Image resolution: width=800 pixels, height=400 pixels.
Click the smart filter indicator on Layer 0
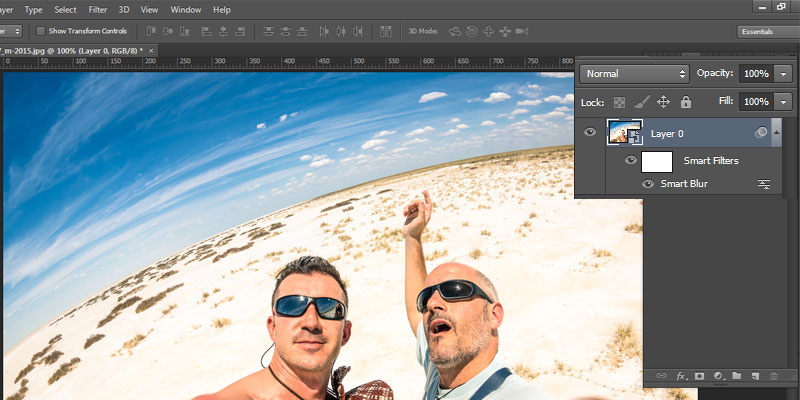pyautogui.click(x=761, y=133)
